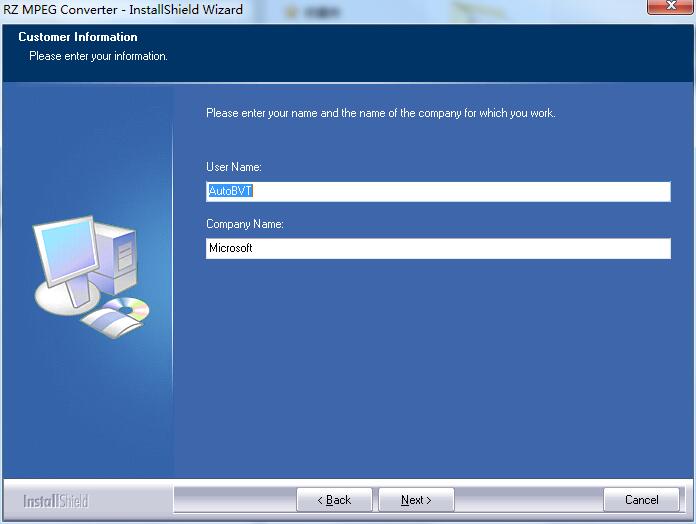Go back with the Back button
The image size is (696, 524).
[334, 500]
